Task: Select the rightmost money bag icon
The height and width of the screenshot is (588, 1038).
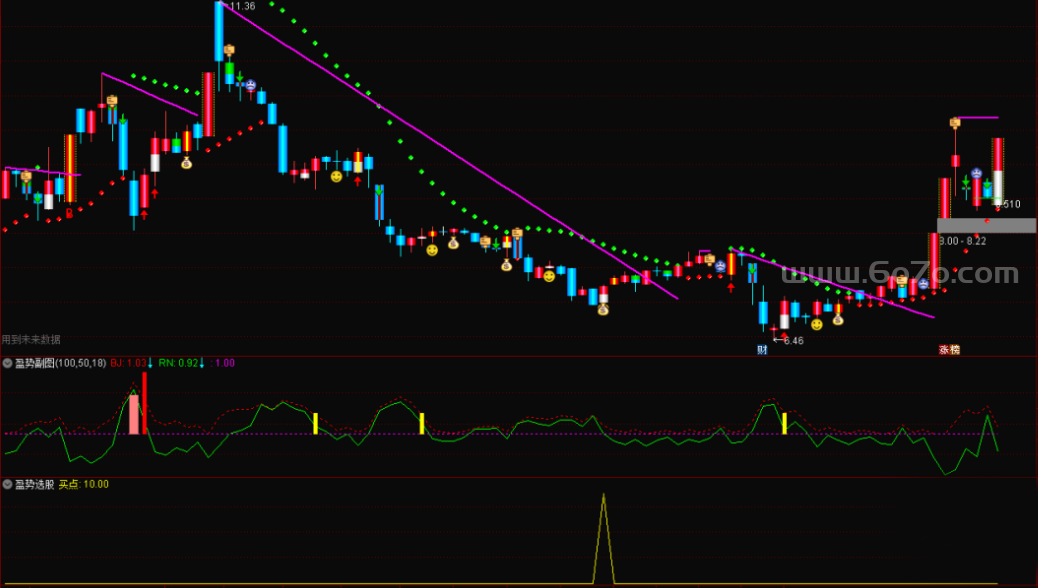Action: (x=838, y=319)
